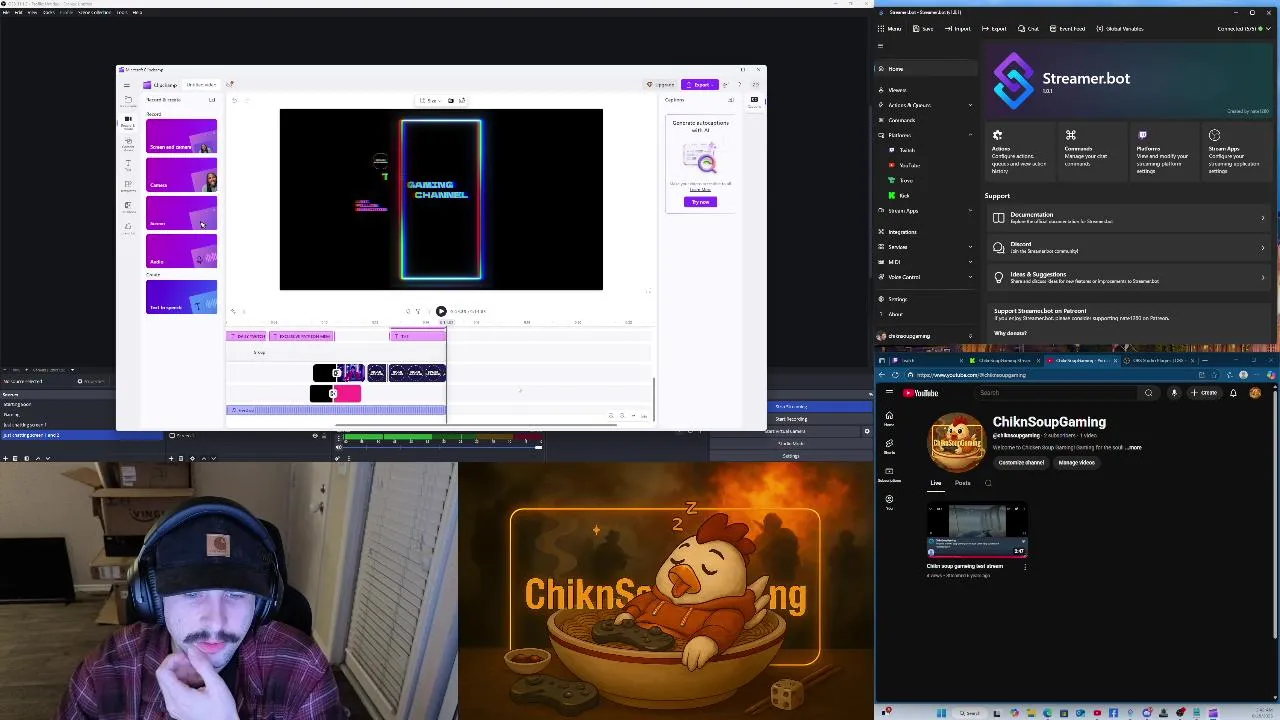Open Documentation support link
This screenshot has height=720, width=1280.
coord(1128,217)
